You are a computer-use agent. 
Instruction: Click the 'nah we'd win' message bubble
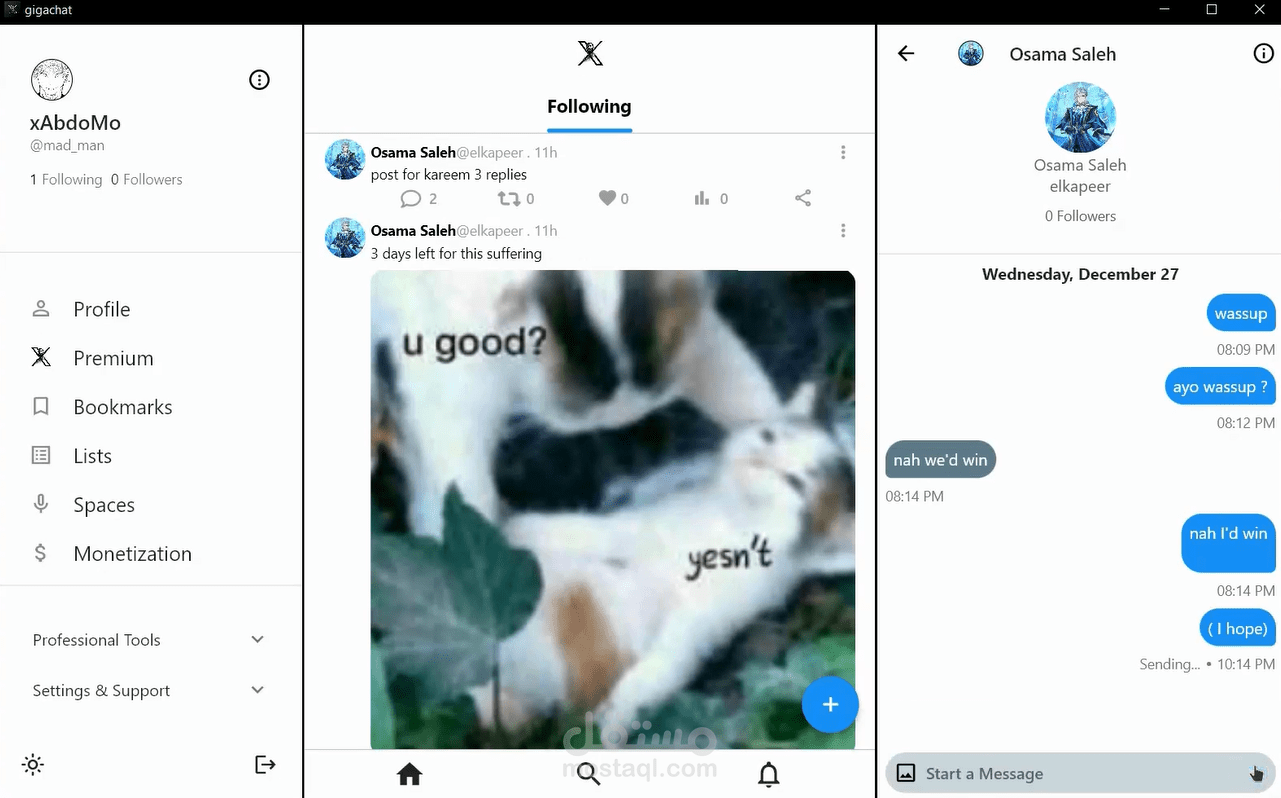click(940, 460)
